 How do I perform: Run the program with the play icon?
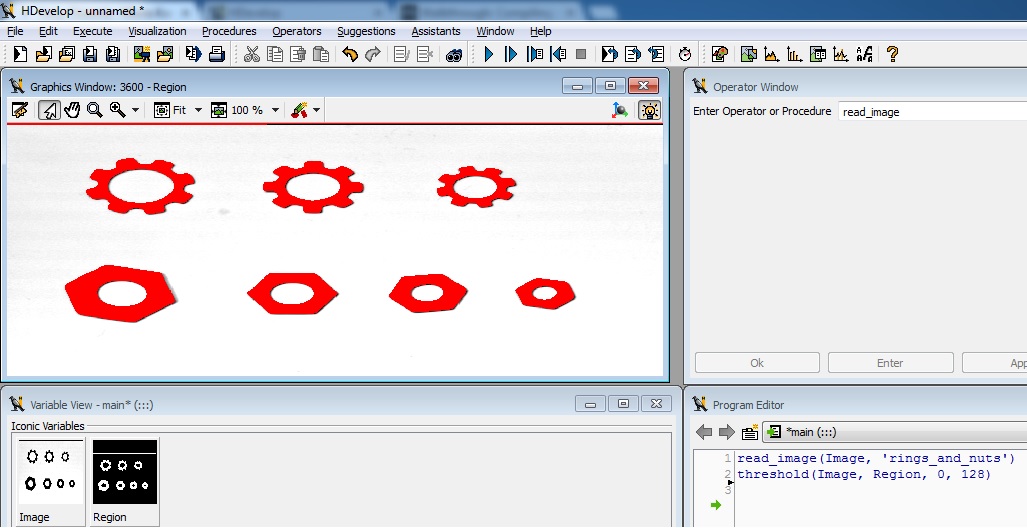(489, 54)
